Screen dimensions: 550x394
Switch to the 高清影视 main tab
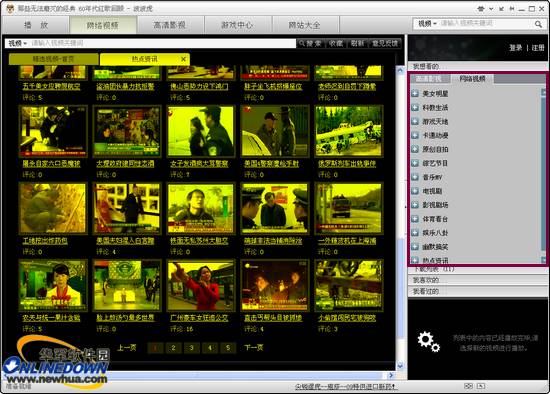[x=170, y=25]
